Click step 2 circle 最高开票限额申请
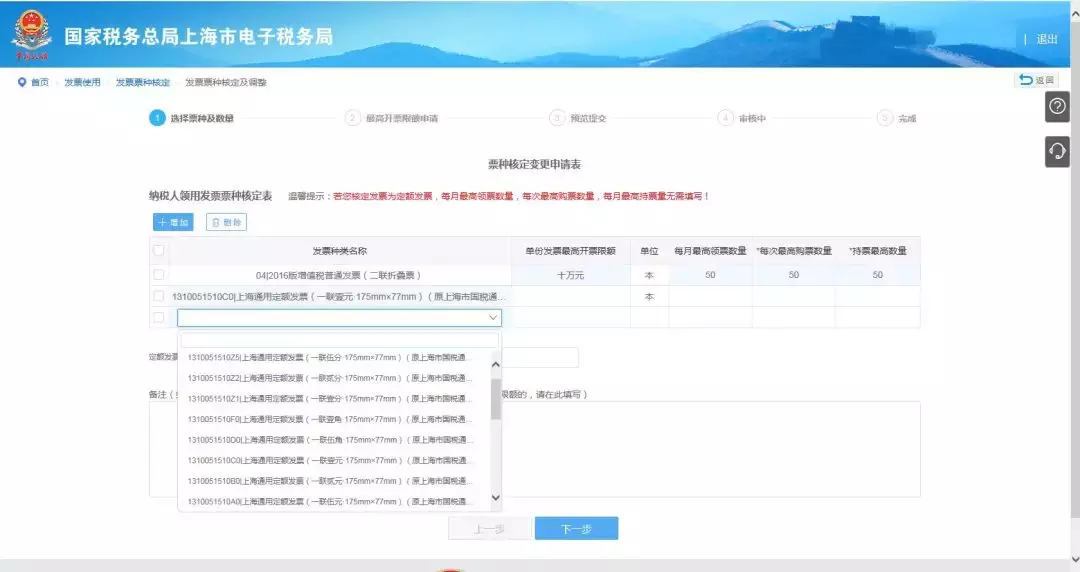 coord(352,118)
